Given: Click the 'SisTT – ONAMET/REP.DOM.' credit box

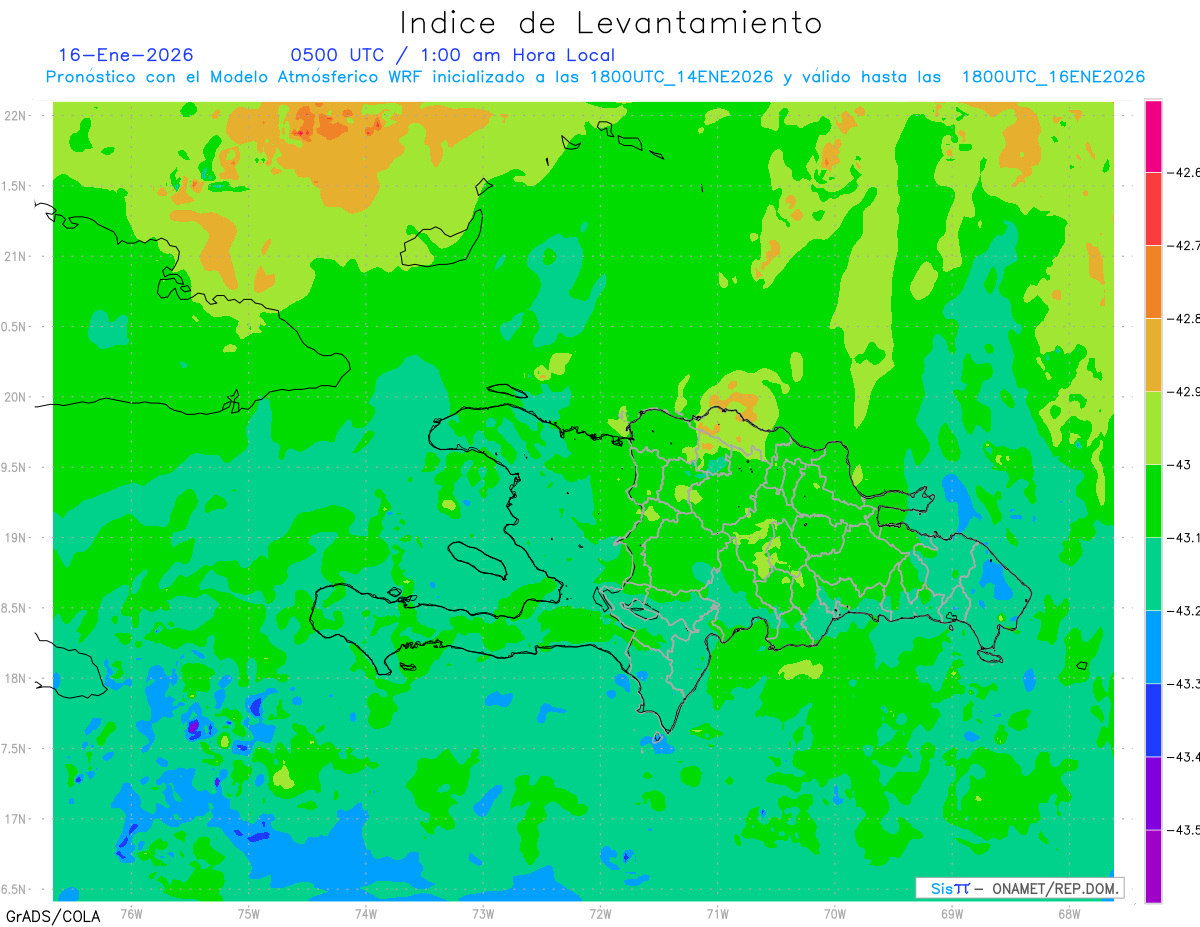Looking at the screenshot, I should point(1019,887).
